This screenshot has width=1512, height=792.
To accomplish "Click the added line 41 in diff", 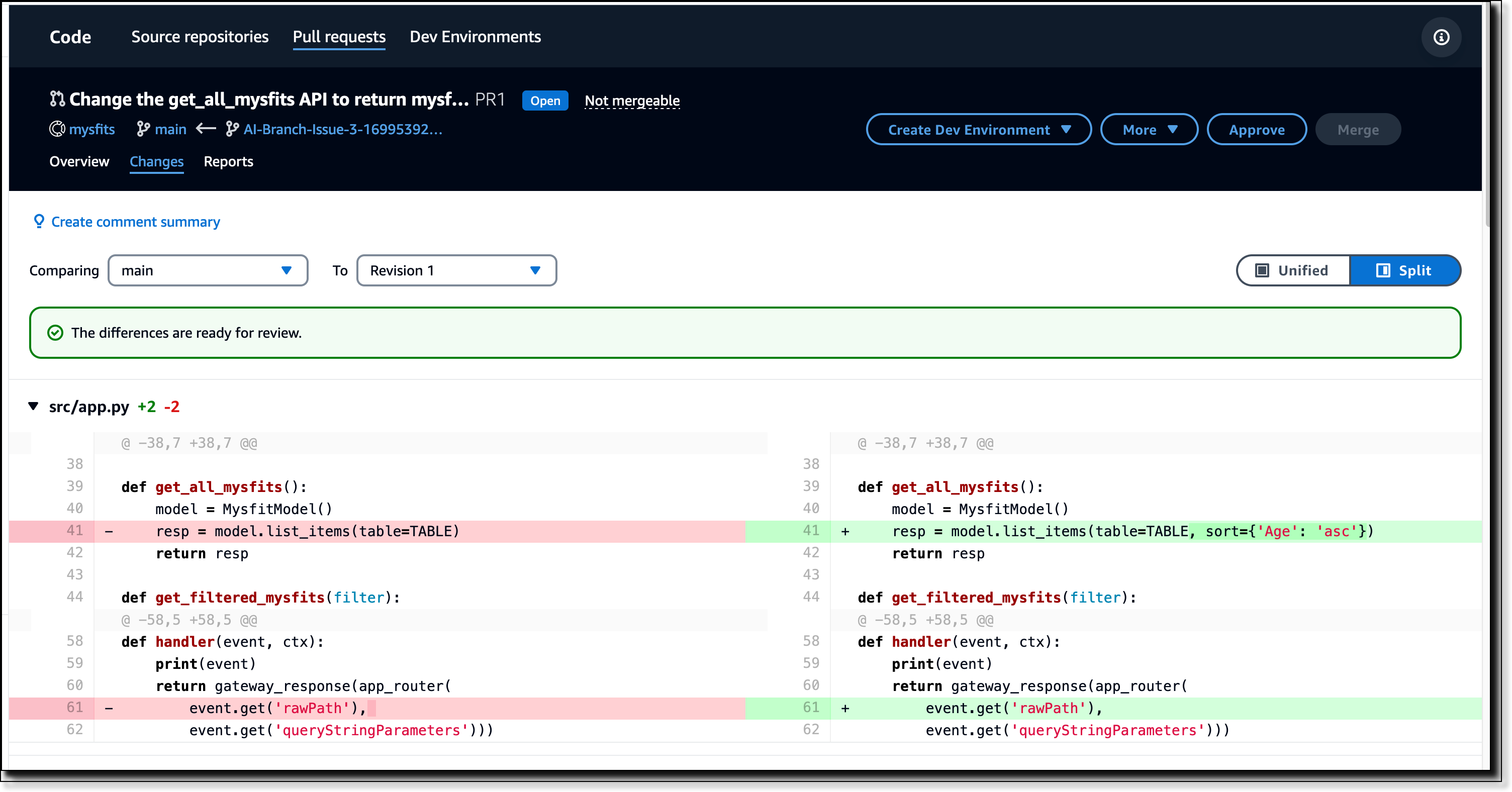I will [x=1133, y=531].
